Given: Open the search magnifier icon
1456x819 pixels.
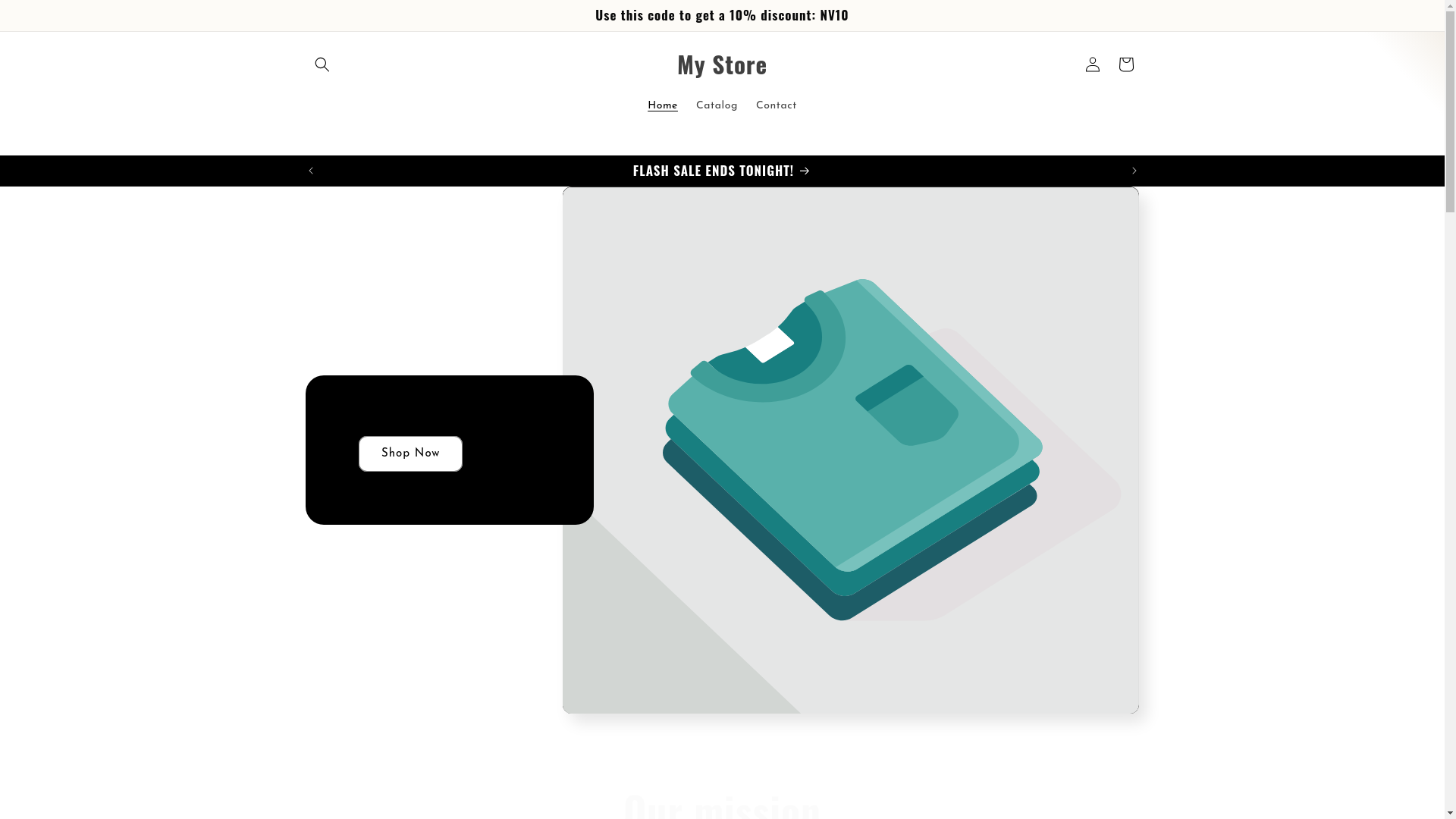Looking at the screenshot, I should pyautogui.click(x=322, y=64).
